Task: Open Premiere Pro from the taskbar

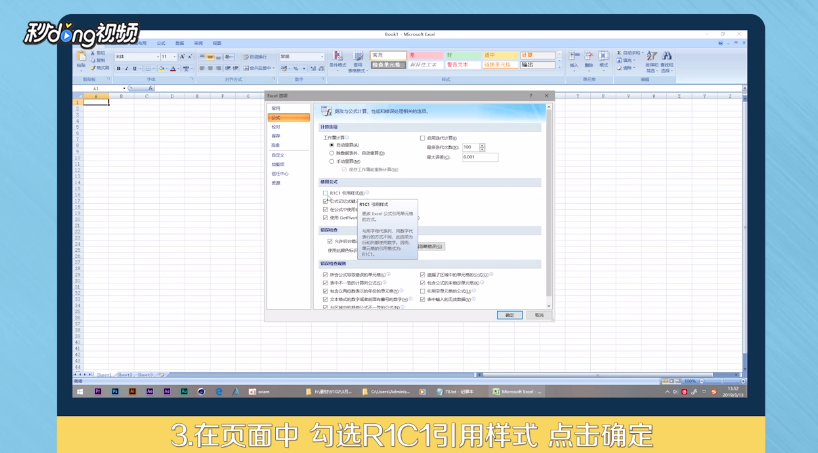Action: pyautogui.click(x=98, y=391)
